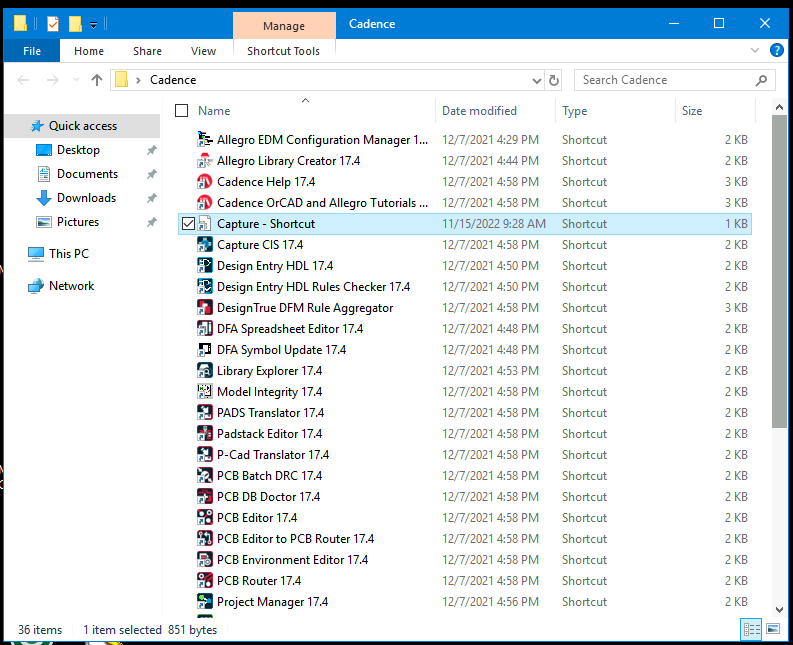The image size is (793, 645).
Task: Go back to previous folder
Action: [23, 80]
